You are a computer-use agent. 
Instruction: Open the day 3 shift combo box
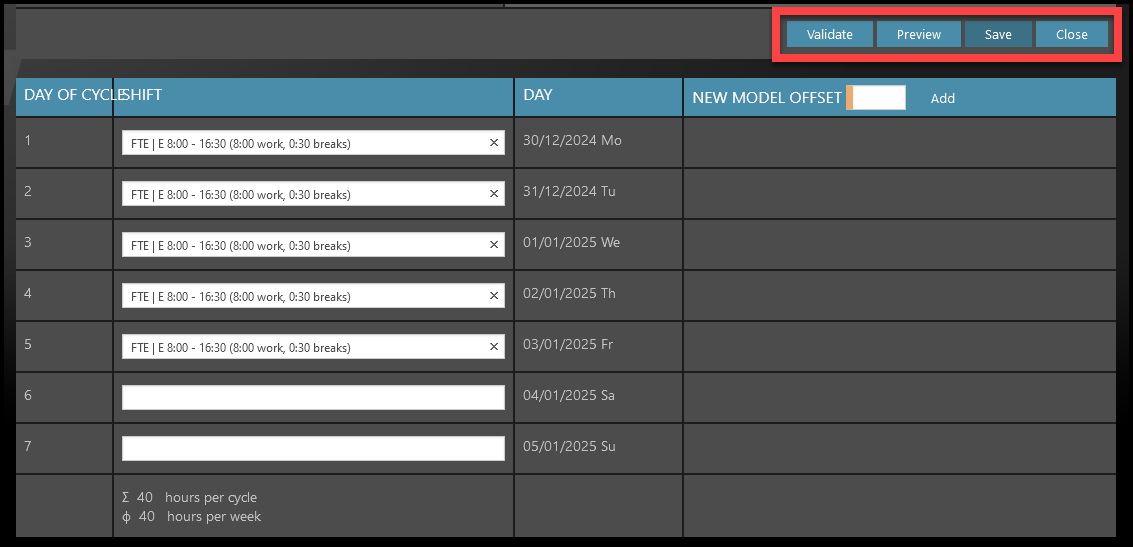coord(300,245)
